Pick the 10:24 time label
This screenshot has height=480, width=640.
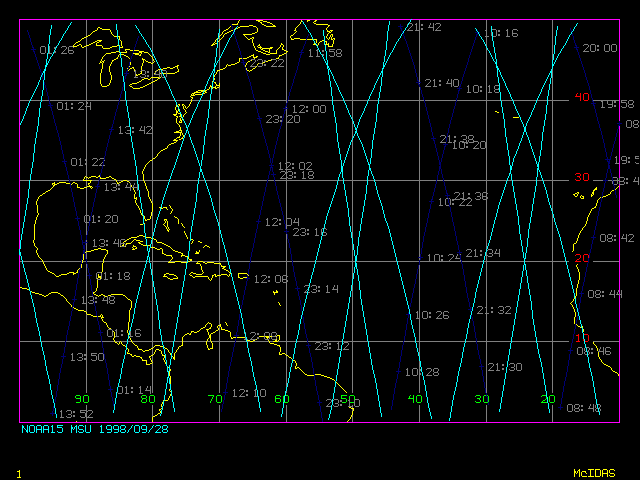pos(444,258)
